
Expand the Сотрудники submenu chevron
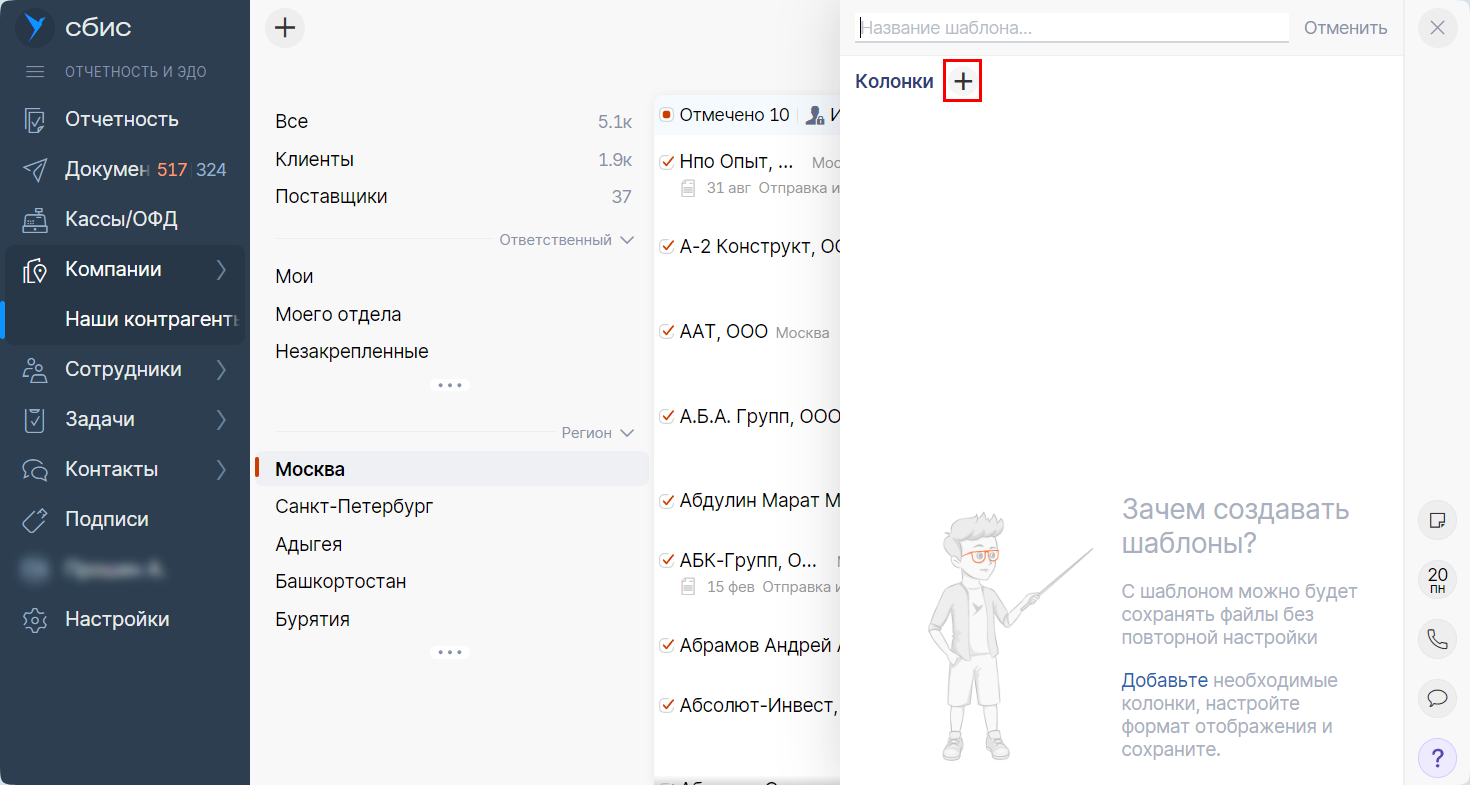pos(221,370)
